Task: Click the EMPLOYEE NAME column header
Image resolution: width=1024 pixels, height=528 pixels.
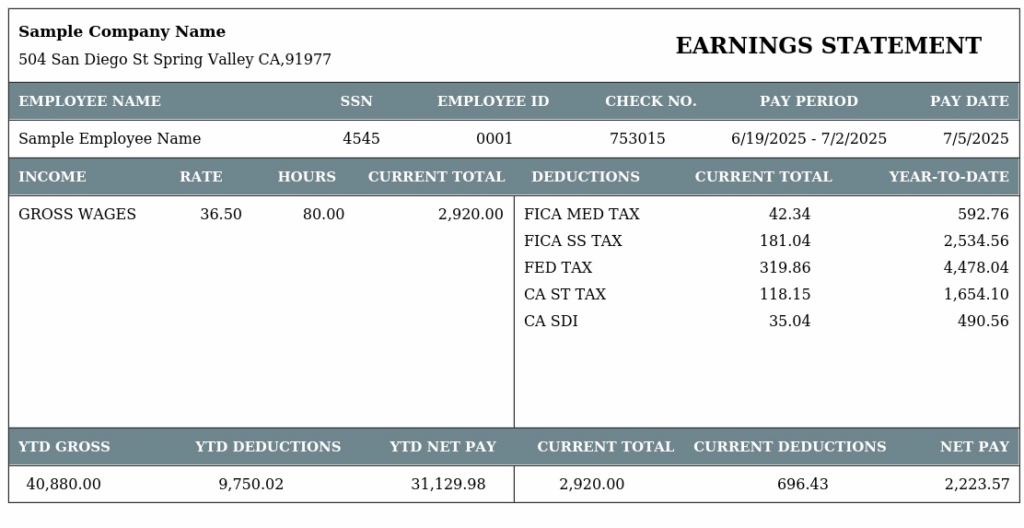Action: click(89, 101)
